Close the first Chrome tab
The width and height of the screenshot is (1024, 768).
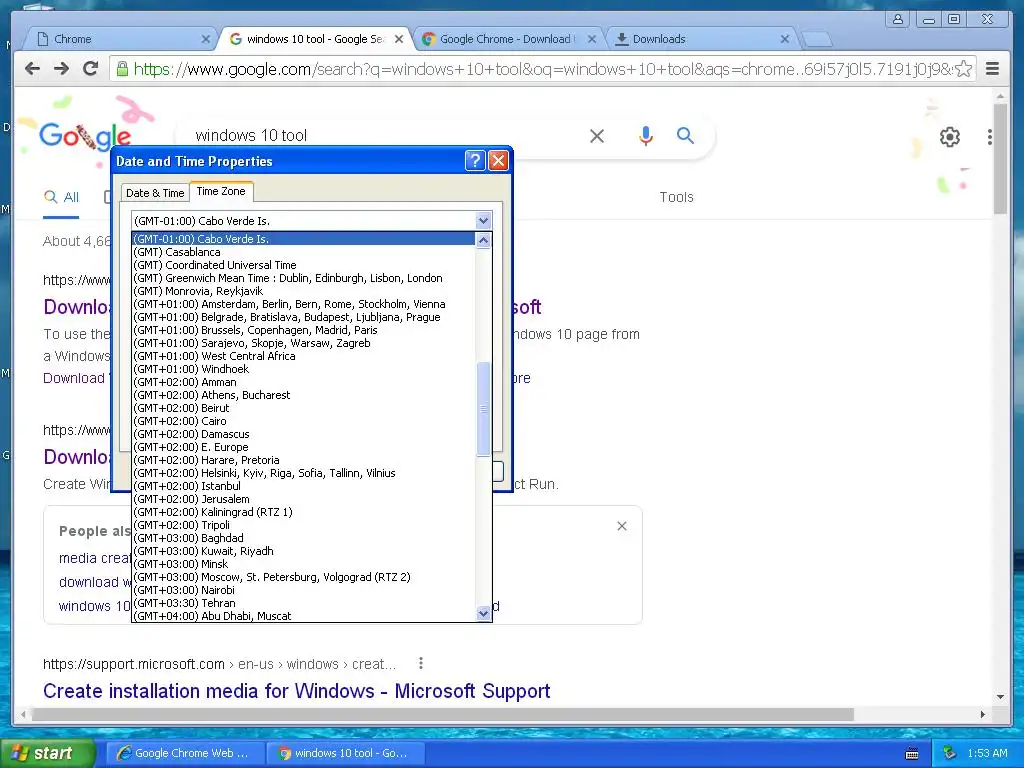tap(206, 39)
